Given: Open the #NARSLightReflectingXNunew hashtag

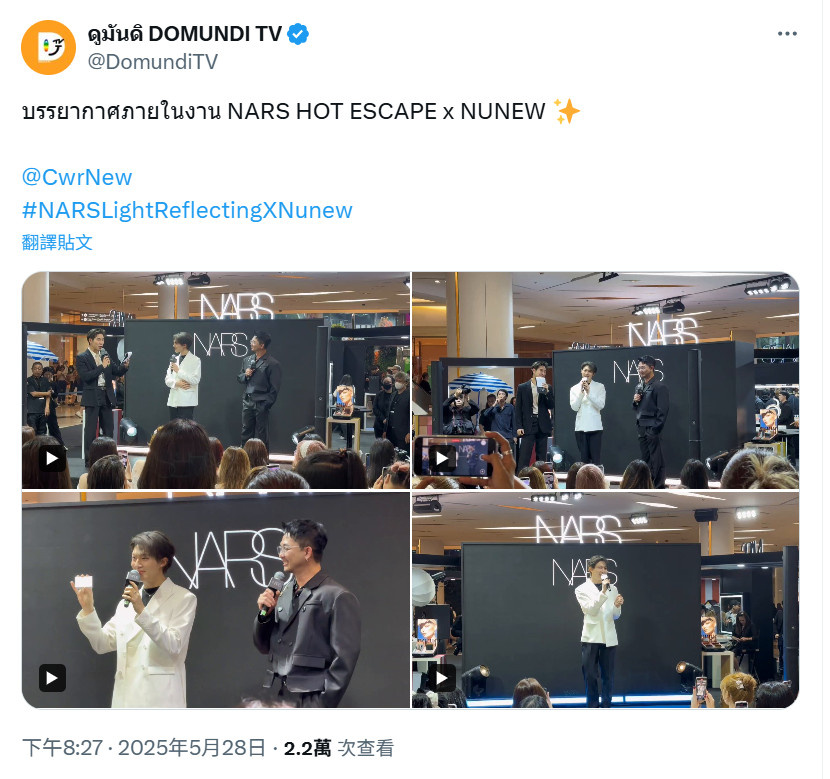Looking at the screenshot, I should pyautogui.click(x=187, y=211).
